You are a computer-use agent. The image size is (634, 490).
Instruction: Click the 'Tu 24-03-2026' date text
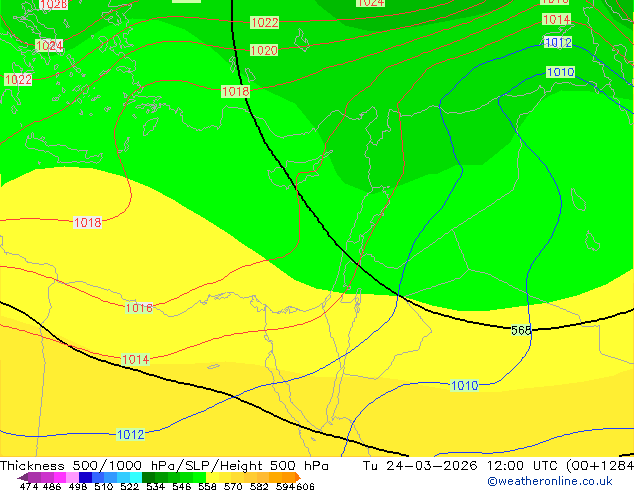[420, 466]
